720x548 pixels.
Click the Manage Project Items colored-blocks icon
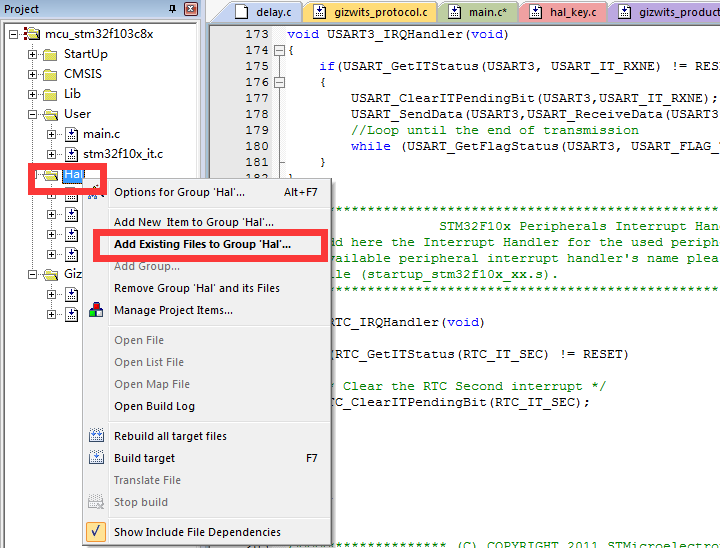[x=96, y=310]
